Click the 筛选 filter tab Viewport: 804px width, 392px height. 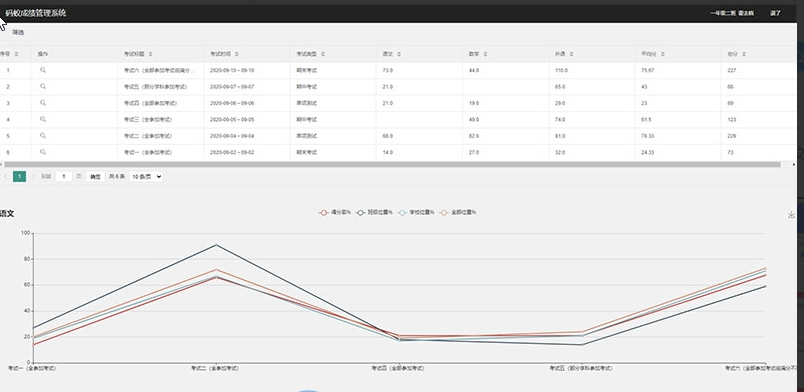[x=18, y=32]
